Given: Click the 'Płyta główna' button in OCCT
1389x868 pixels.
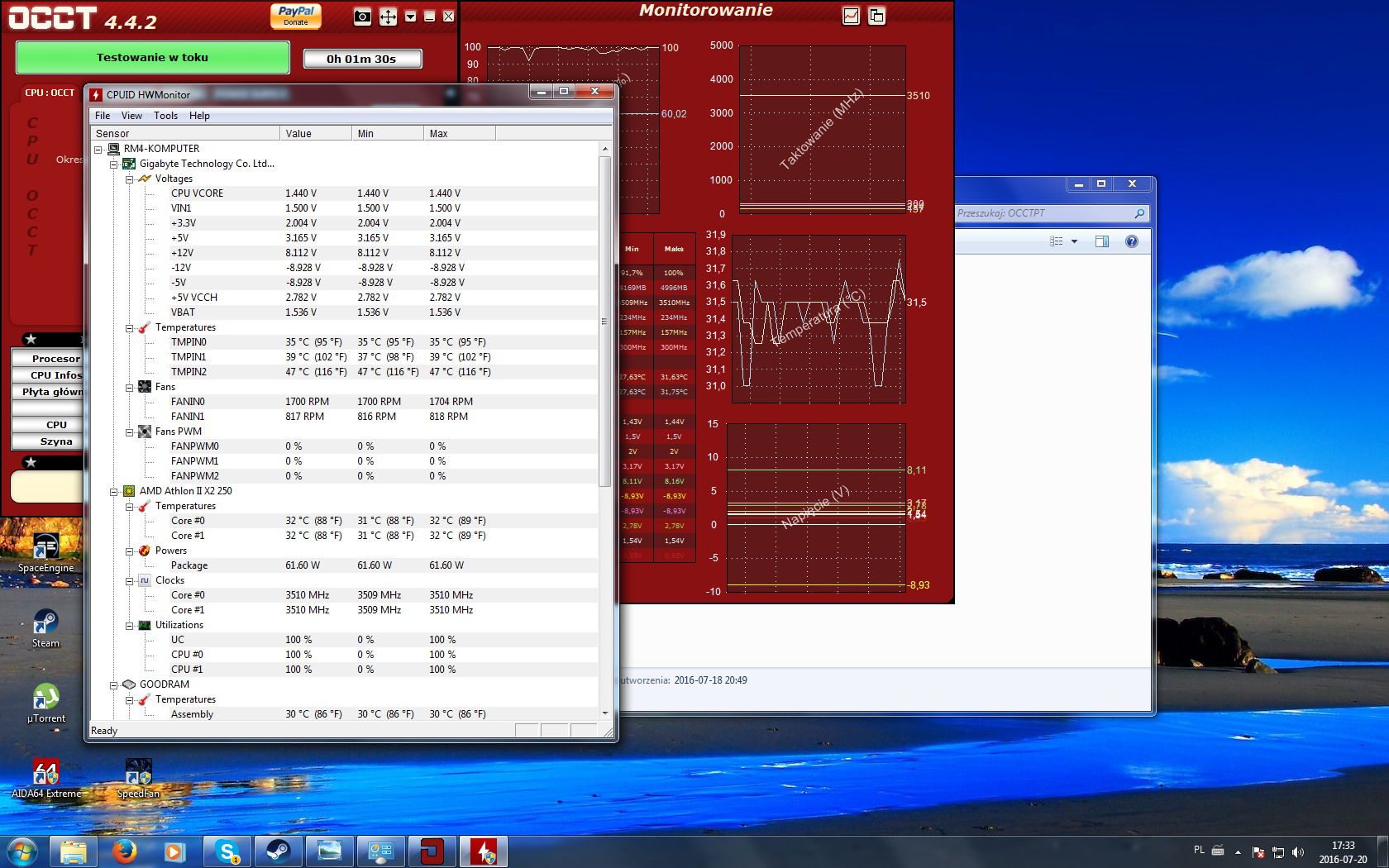Looking at the screenshot, I should (48, 392).
